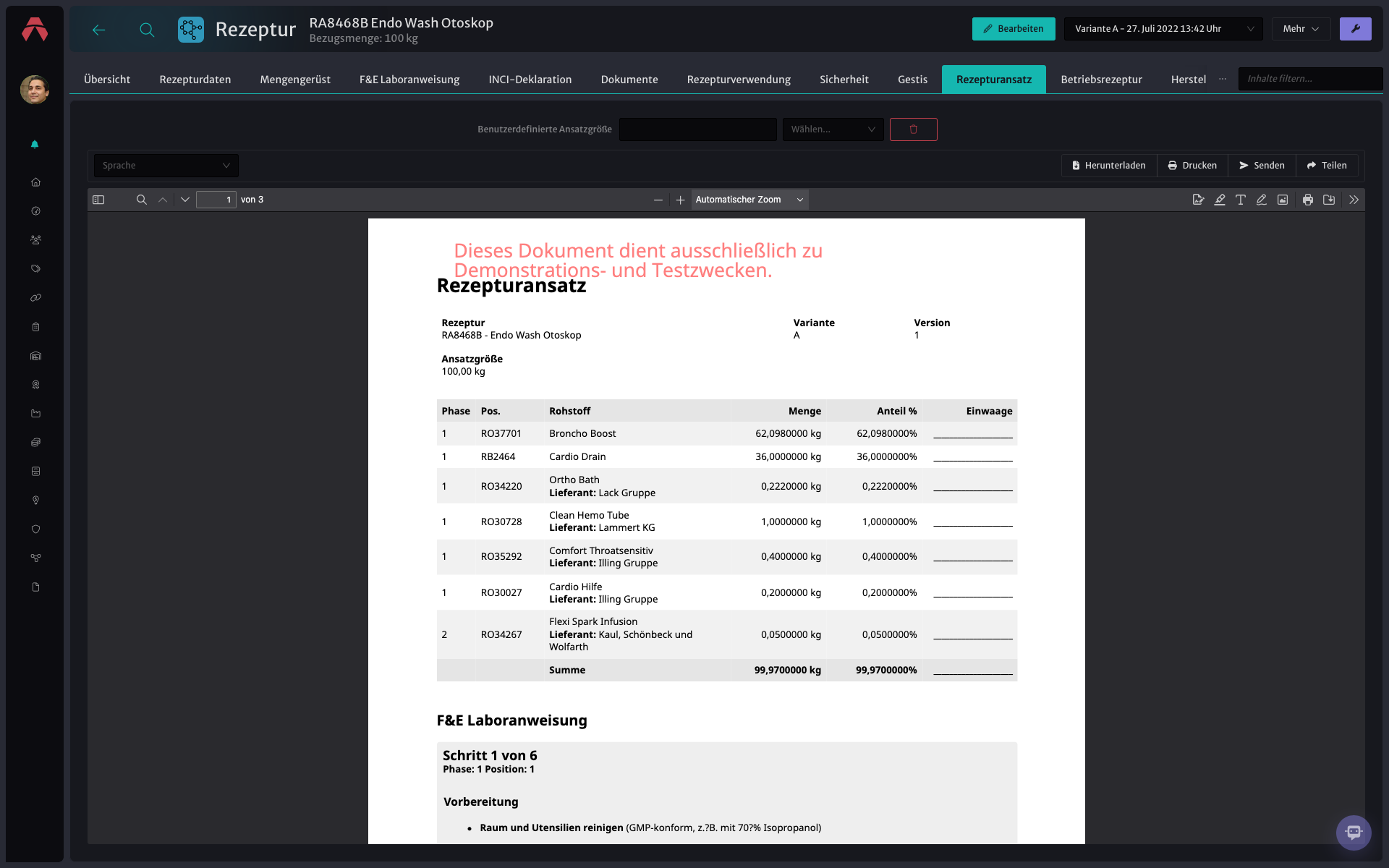1389x868 pixels.
Task: Open the chain link icon in sidebar
Action: pyautogui.click(x=35, y=298)
